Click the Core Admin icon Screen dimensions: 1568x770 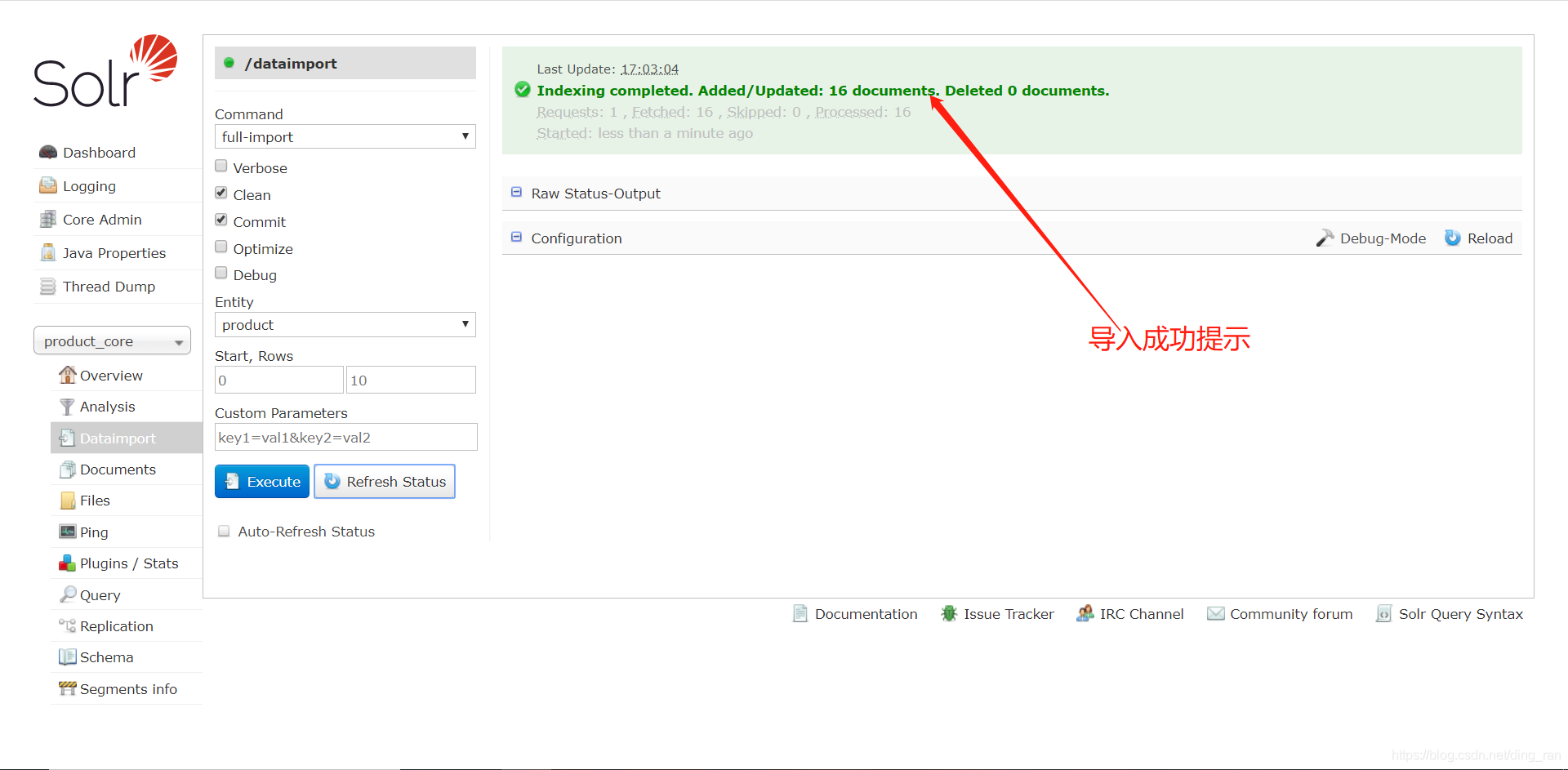click(48, 220)
